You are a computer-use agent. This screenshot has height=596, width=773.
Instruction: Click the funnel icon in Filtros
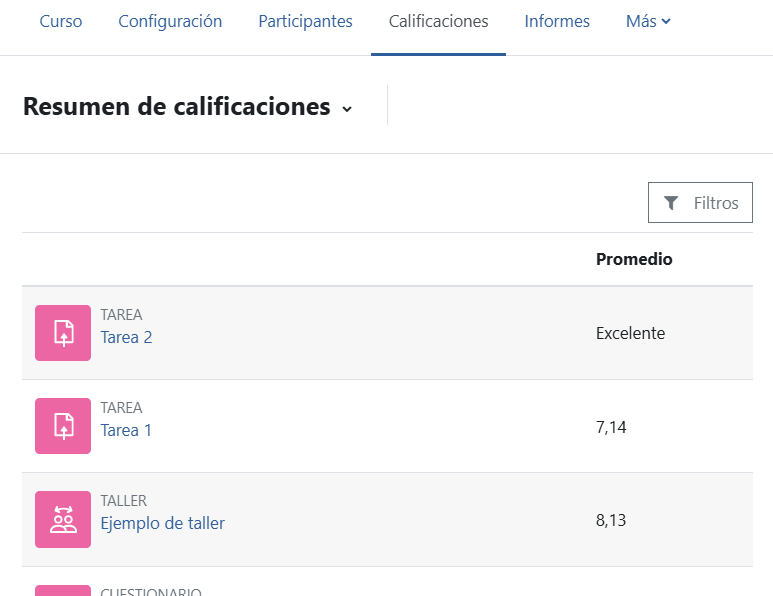[670, 203]
